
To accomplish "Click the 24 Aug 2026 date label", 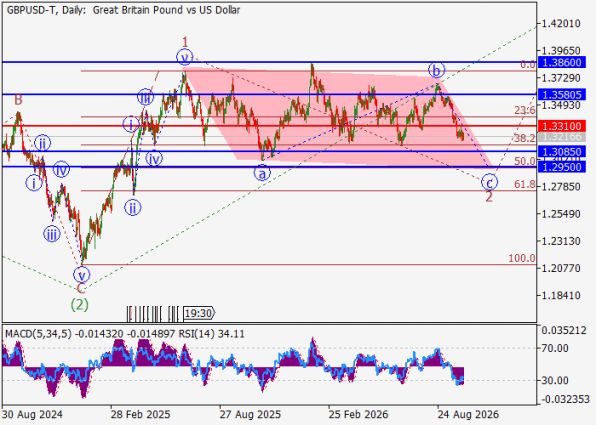I will pos(468,414).
